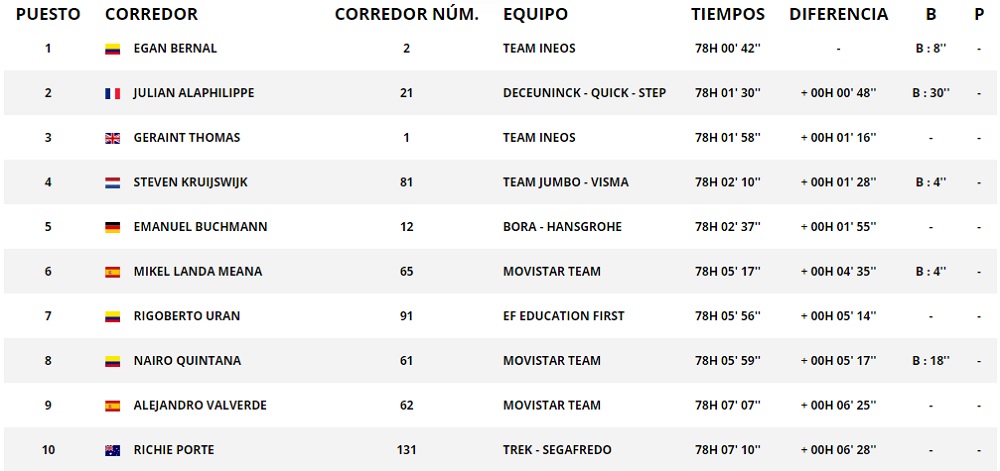
Task: Click the CORREDOR column header
Action: (151, 15)
